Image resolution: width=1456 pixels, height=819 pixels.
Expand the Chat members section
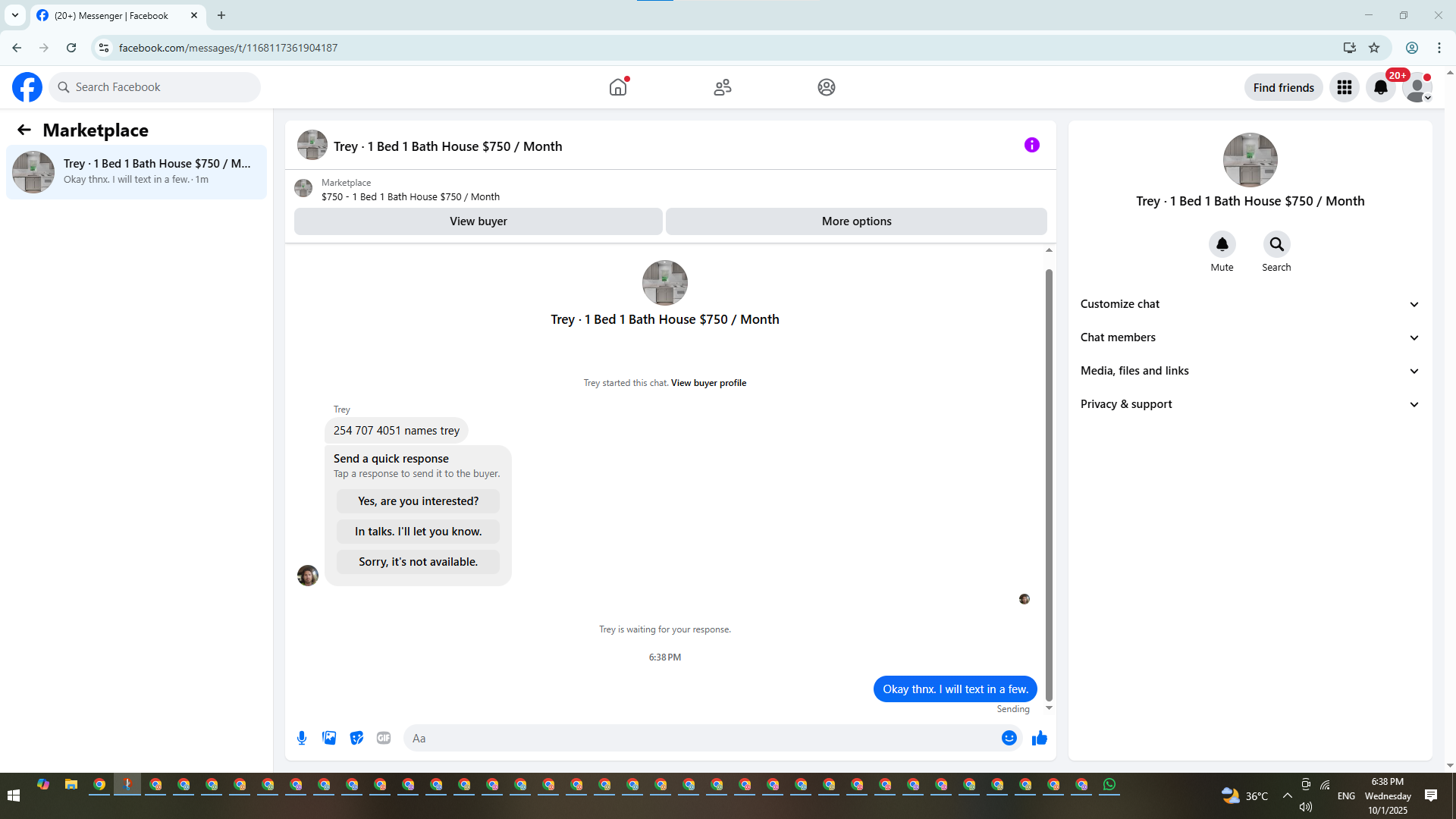pyautogui.click(x=1250, y=337)
